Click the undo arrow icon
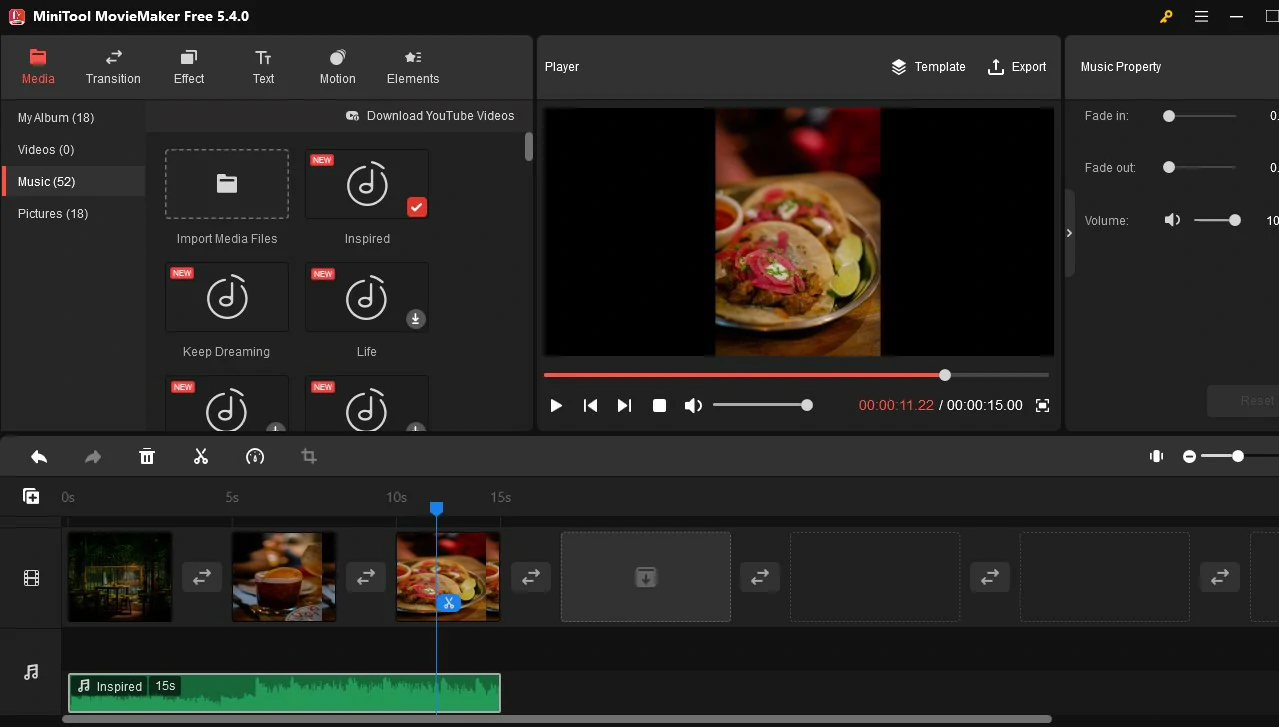 click(39, 457)
